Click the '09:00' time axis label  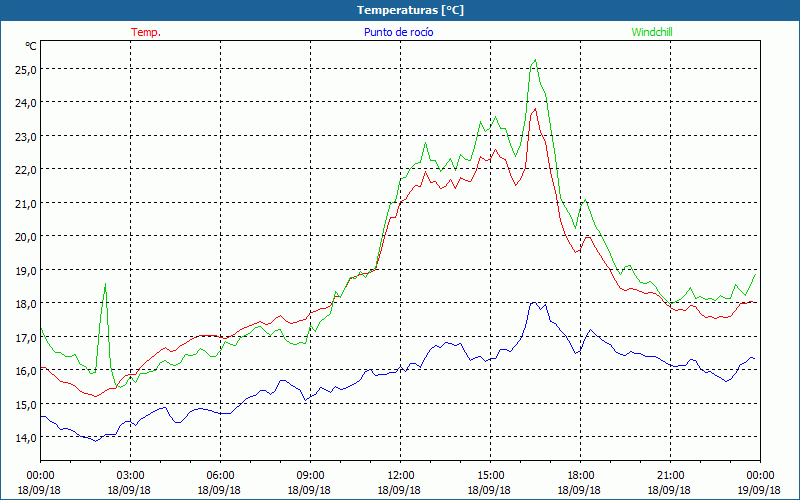pyautogui.click(x=310, y=476)
